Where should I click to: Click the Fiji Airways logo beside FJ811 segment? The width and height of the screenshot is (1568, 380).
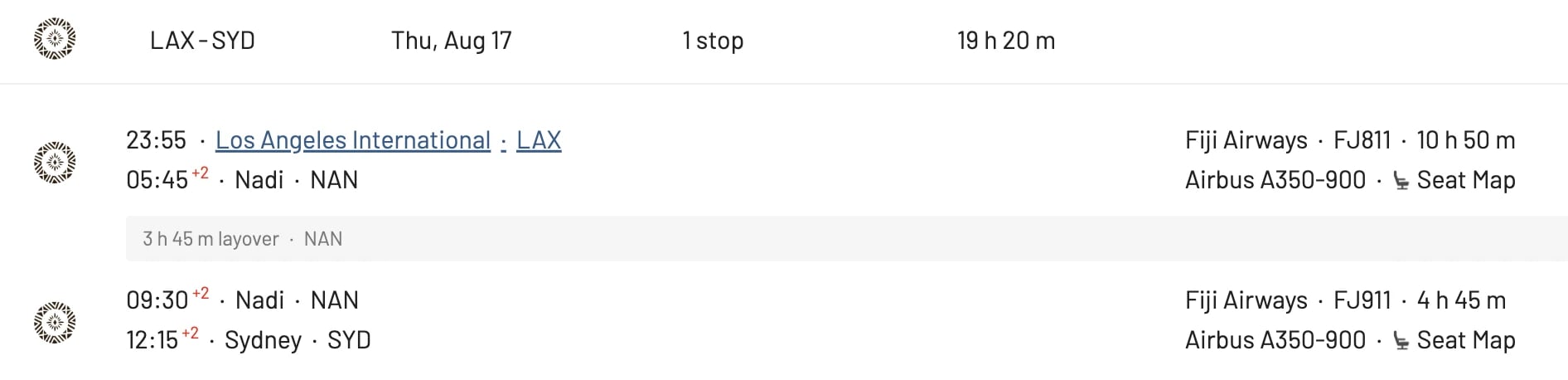pos(55,161)
